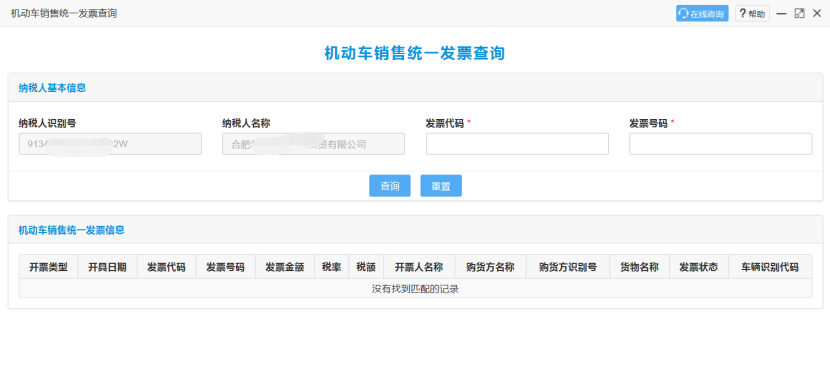Close the 机动车销售统一发票查询 window
This screenshot has height=373, width=830.
(817, 14)
